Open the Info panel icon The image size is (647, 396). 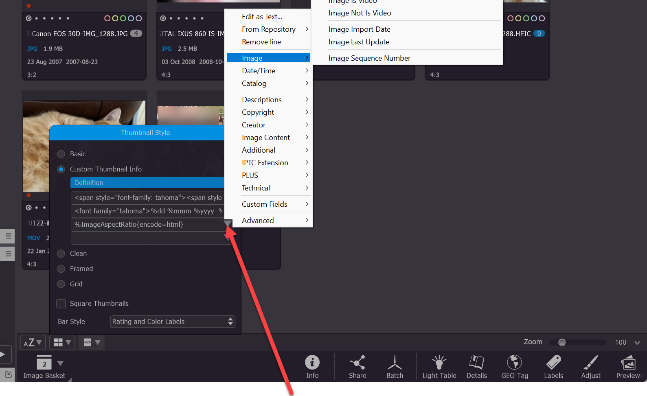click(312, 363)
